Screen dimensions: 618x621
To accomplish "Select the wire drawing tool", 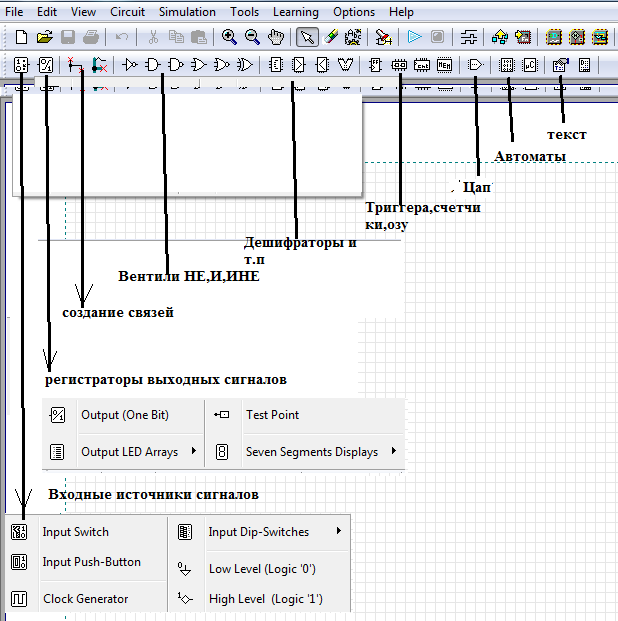I will click(74, 65).
